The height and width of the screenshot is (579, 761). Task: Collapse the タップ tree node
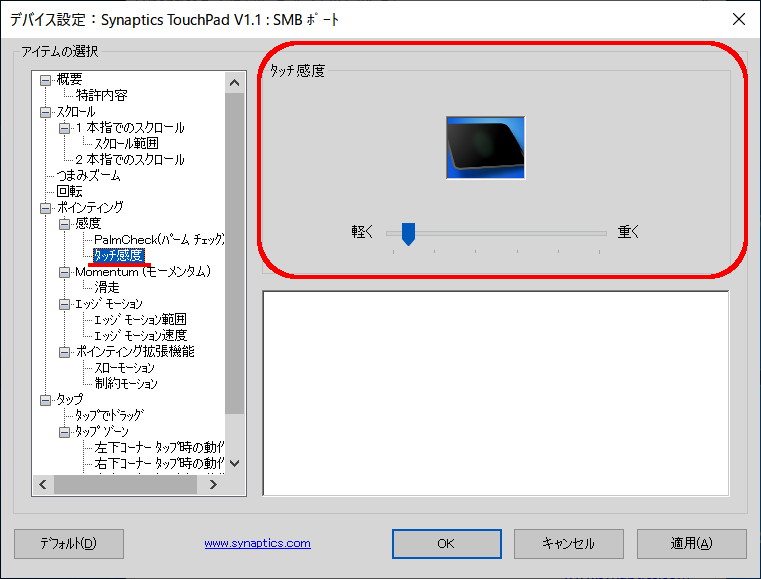coord(45,400)
